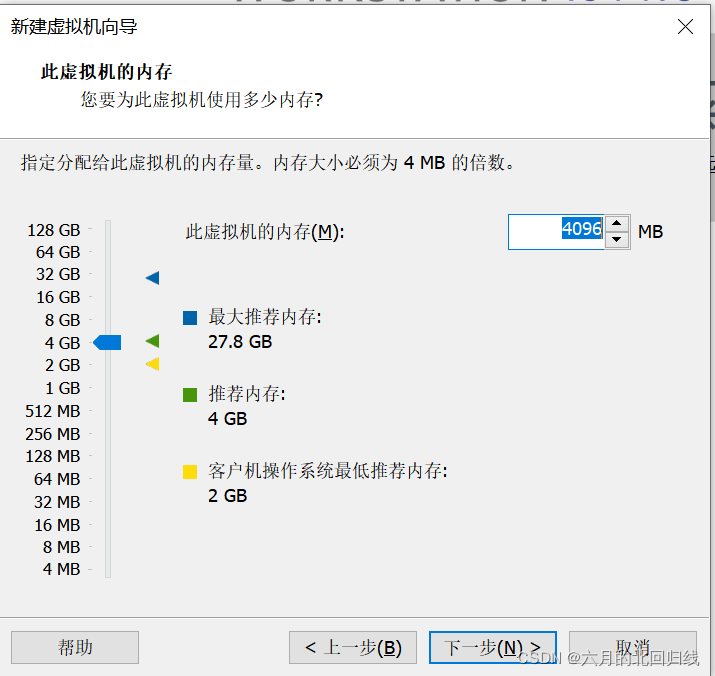Decrease memory with the down spinner arrow
This screenshot has width=715, height=676.
[x=617, y=239]
